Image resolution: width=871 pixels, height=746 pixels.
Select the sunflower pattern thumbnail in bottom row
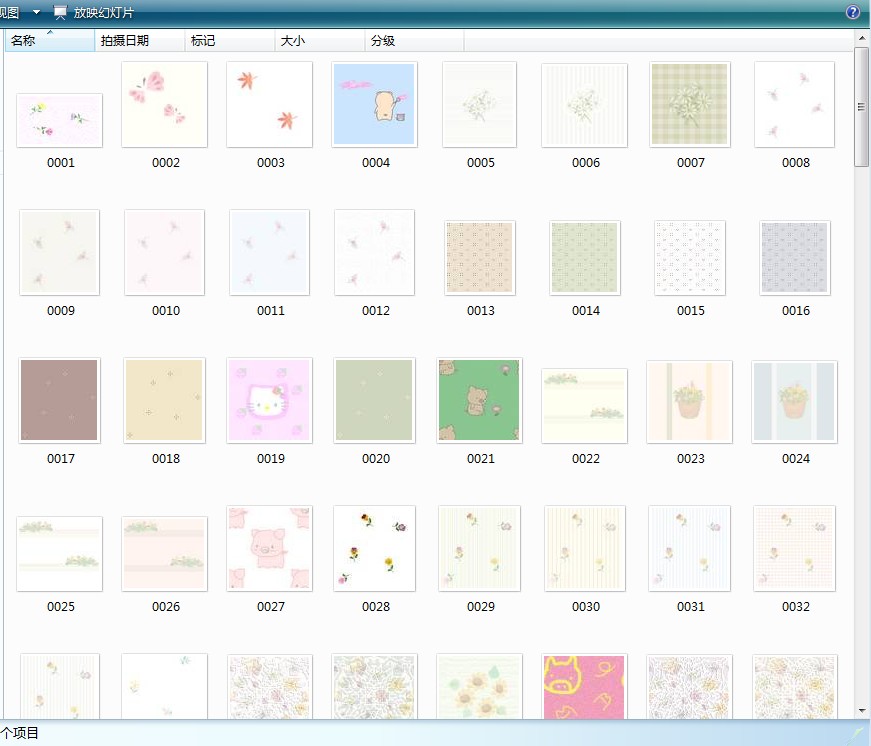click(x=479, y=687)
